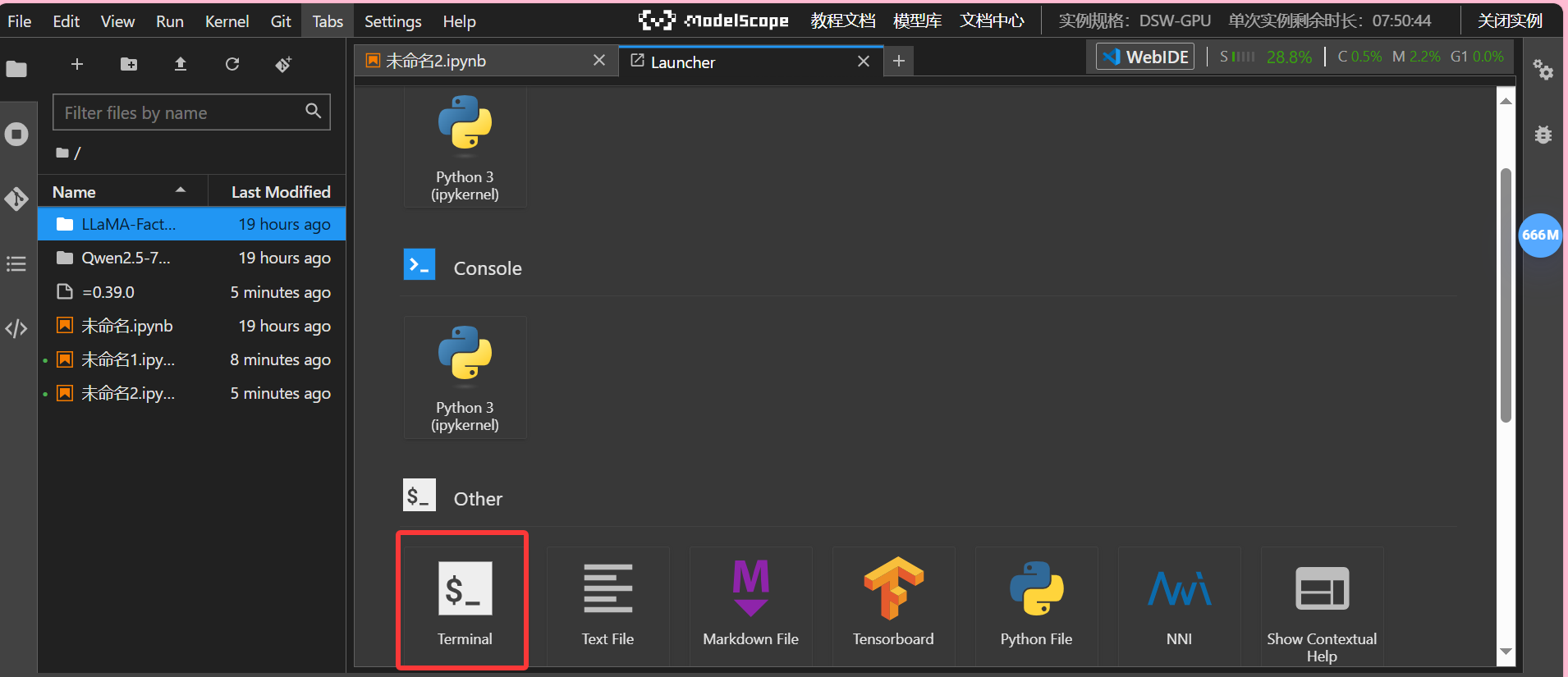Select the LLaMA-Fact... folder
1568x677 pixels.
tap(191, 224)
